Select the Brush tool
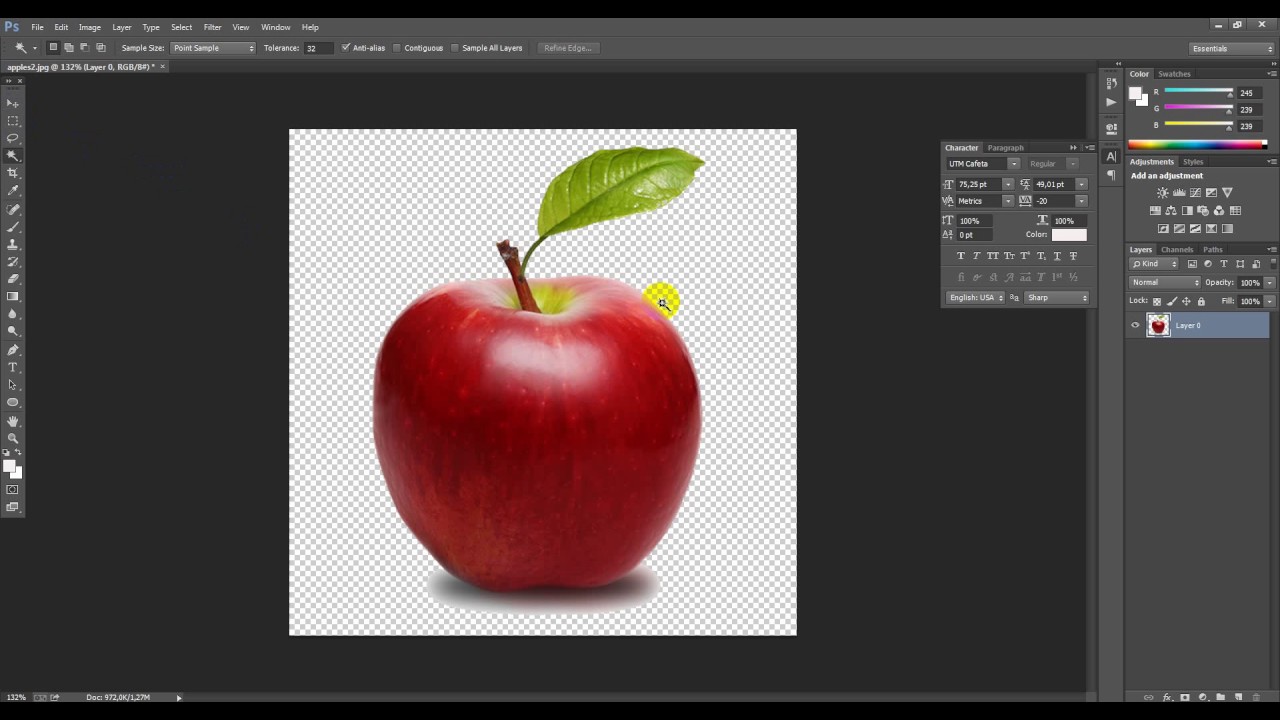This screenshot has width=1280, height=720. [13, 226]
